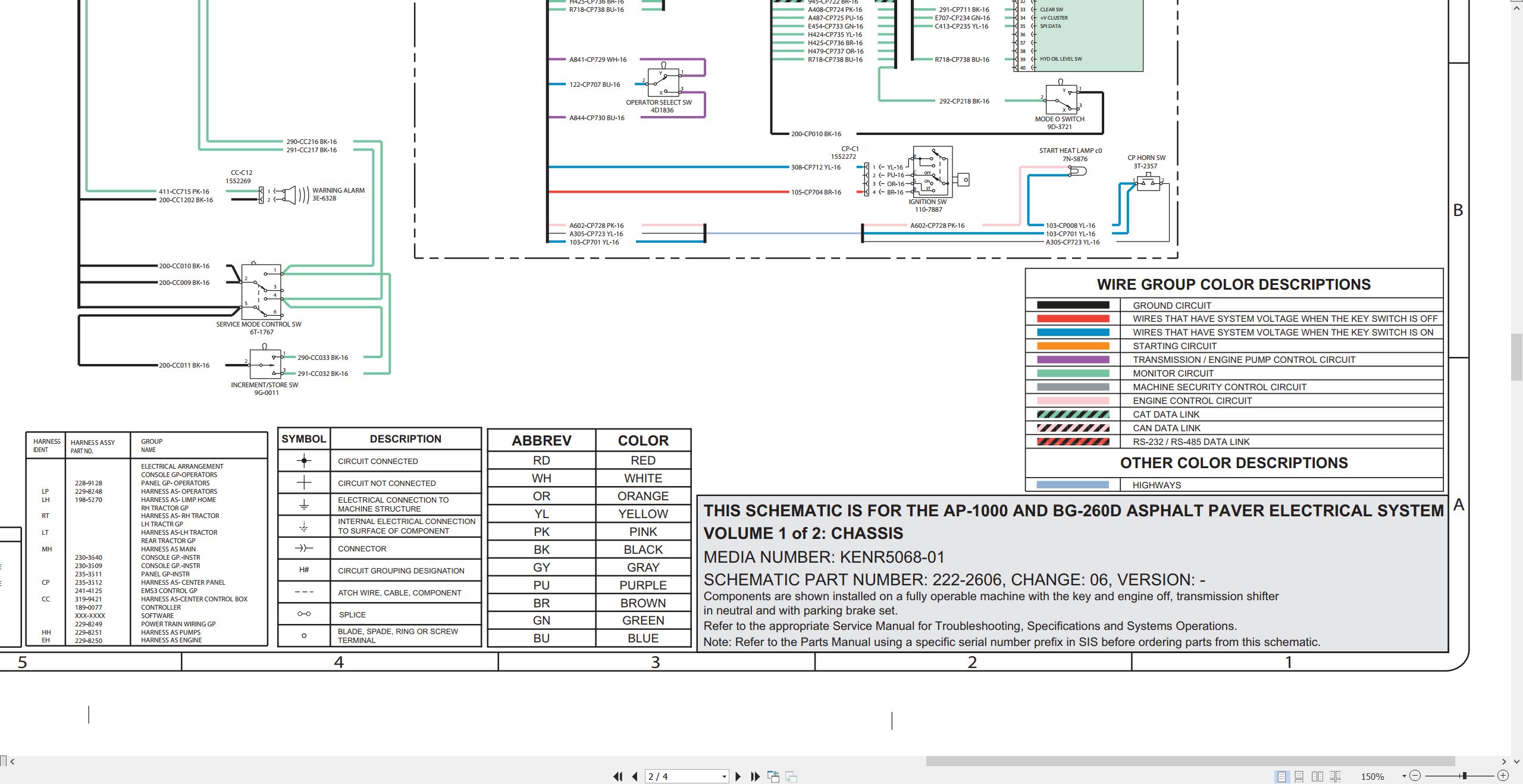Click the 200-CC010 BK-16 wire label
This screenshot has height=784, width=1523.
click(184, 266)
